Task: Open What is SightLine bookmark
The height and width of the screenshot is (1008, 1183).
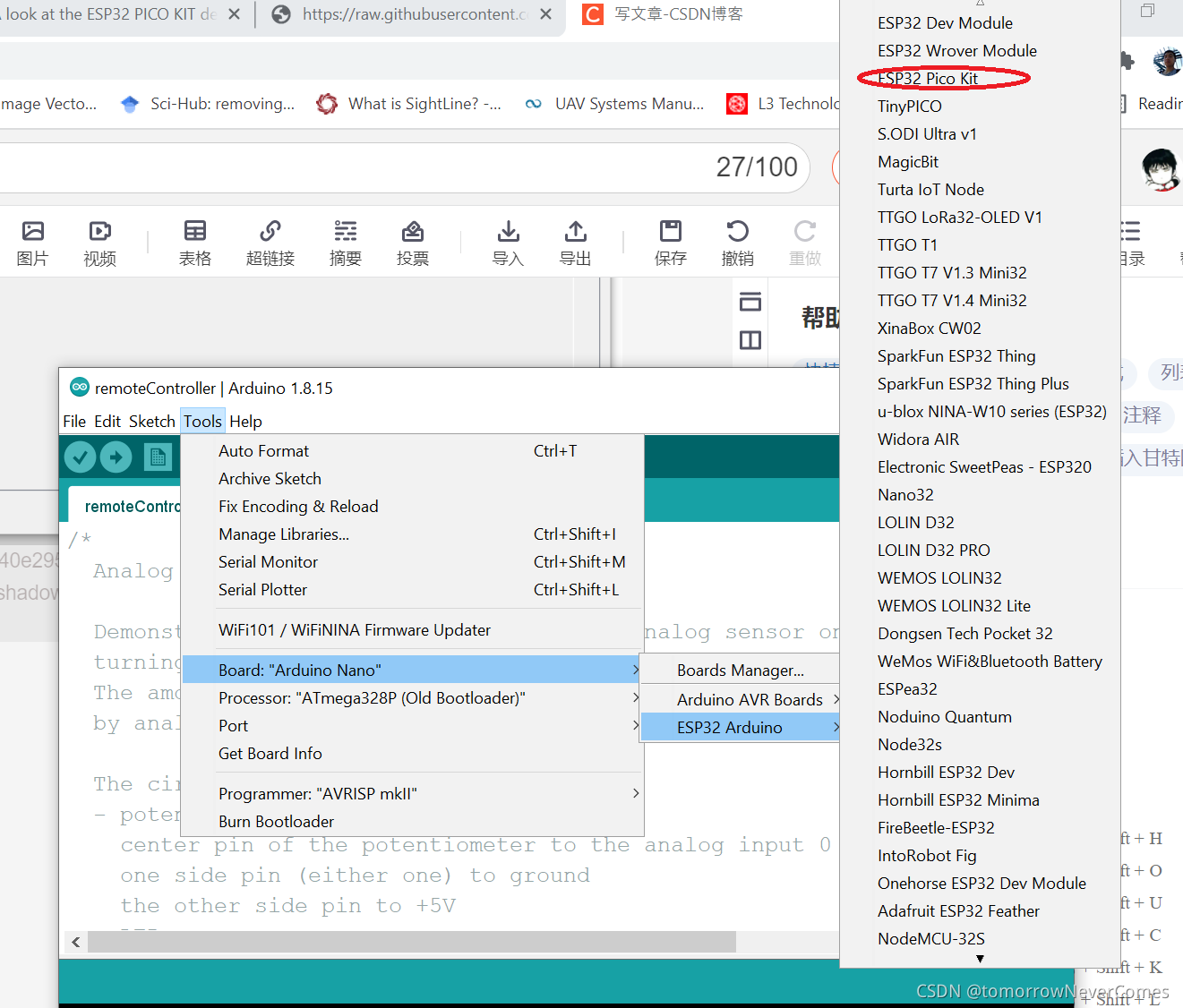Action: [409, 104]
